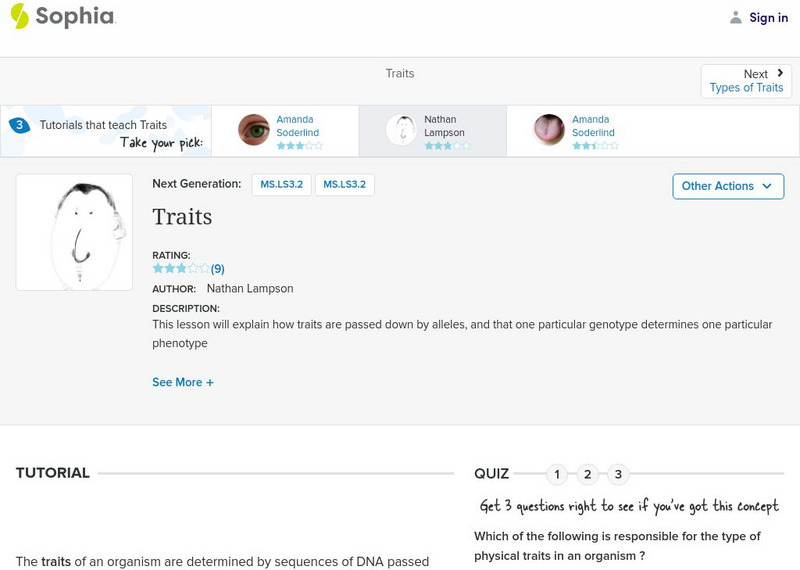800x570 pixels.
Task: Open the (9) ratings count link
Action: (217, 269)
